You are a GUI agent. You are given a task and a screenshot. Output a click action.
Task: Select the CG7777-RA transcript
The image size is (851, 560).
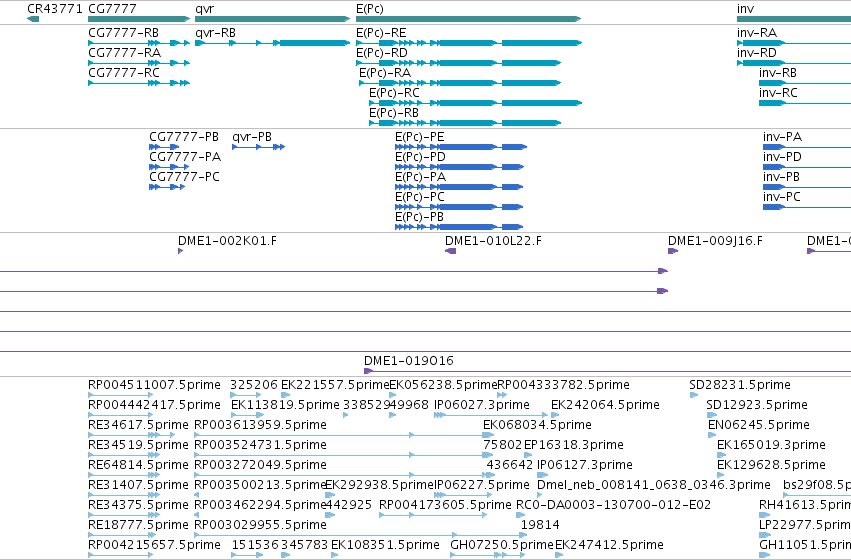click(139, 63)
